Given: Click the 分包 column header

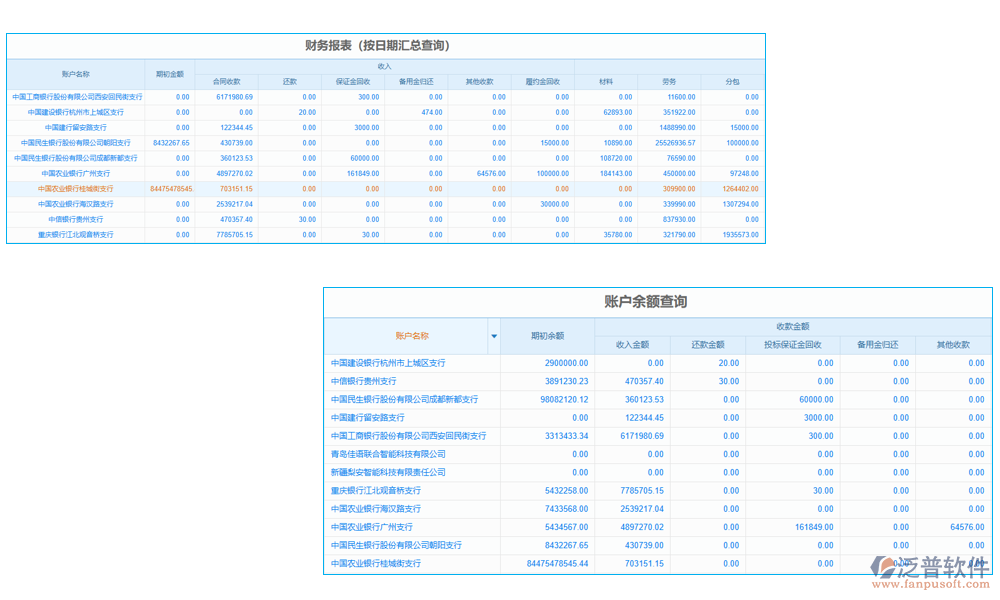Looking at the screenshot, I should (731, 82).
